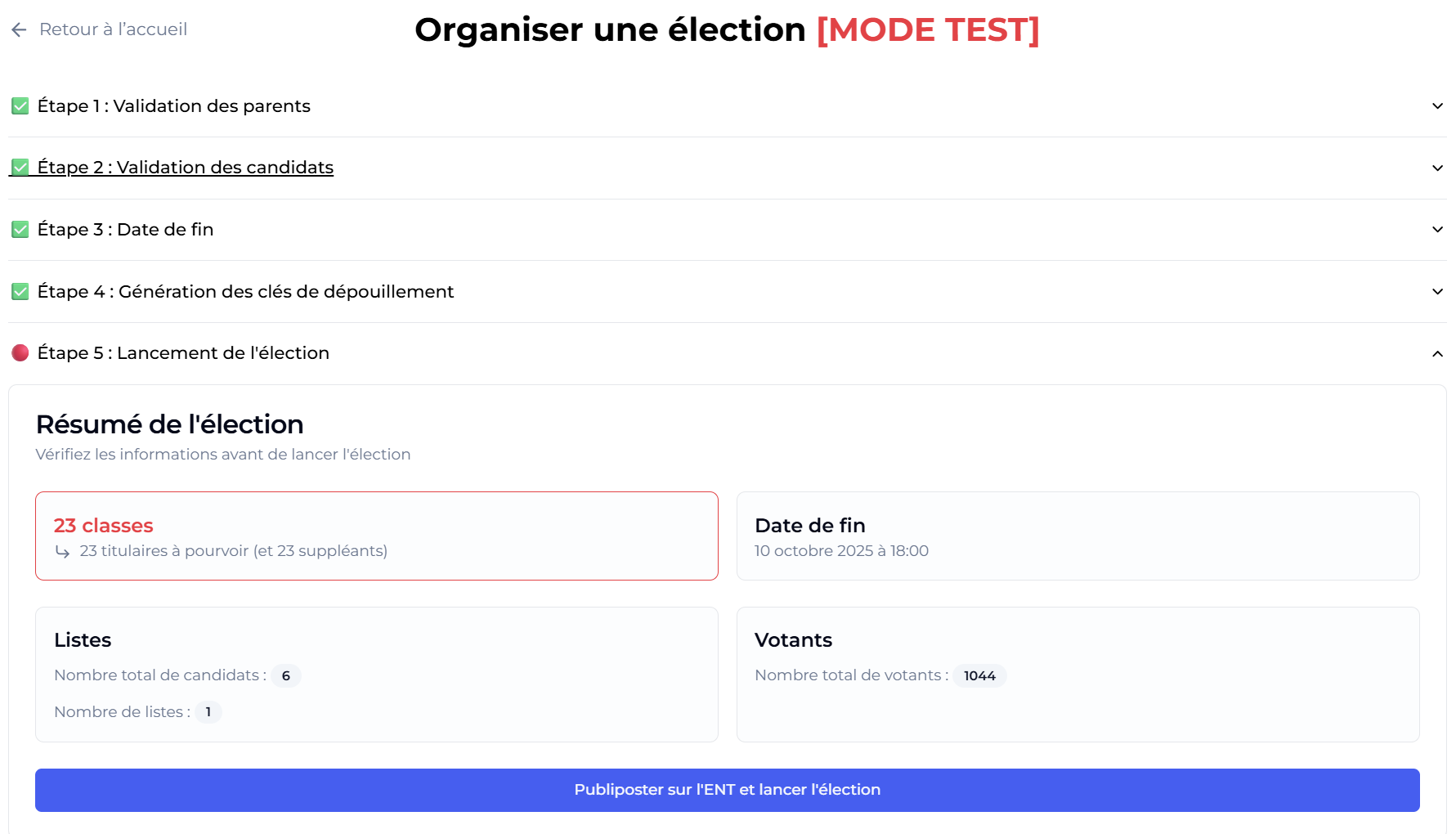Expand Étape 1 : Validation des parents
Screen dimensions: 1456x834
click(x=1436, y=105)
